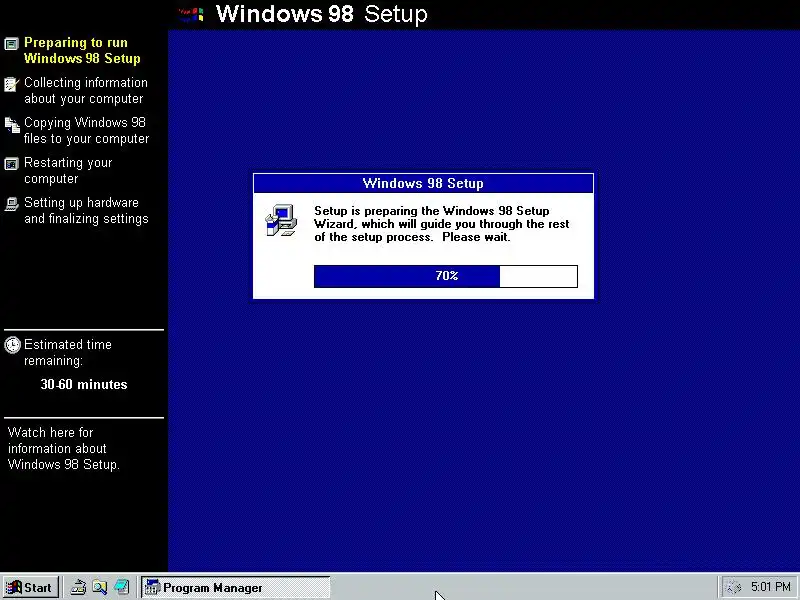Click the first quick launch icon beside Start

pyautogui.click(x=78, y=588)
